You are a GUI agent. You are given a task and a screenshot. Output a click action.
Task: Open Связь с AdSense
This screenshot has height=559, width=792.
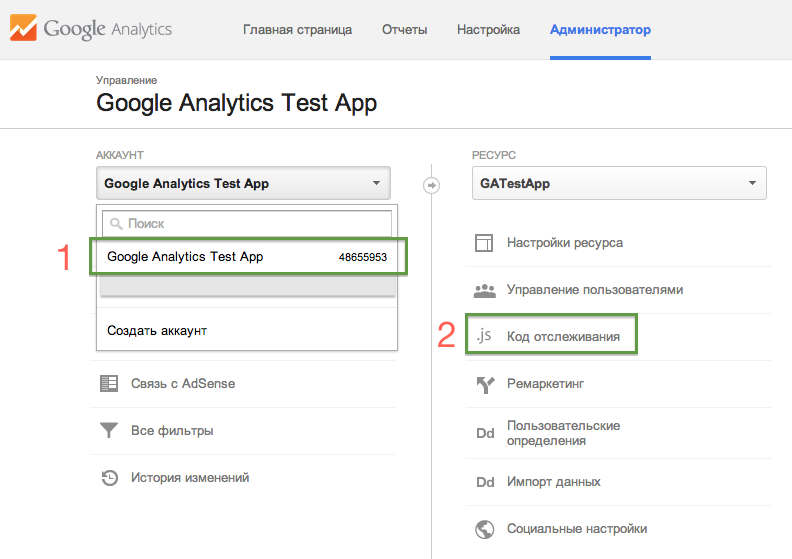tap(183, 384)
